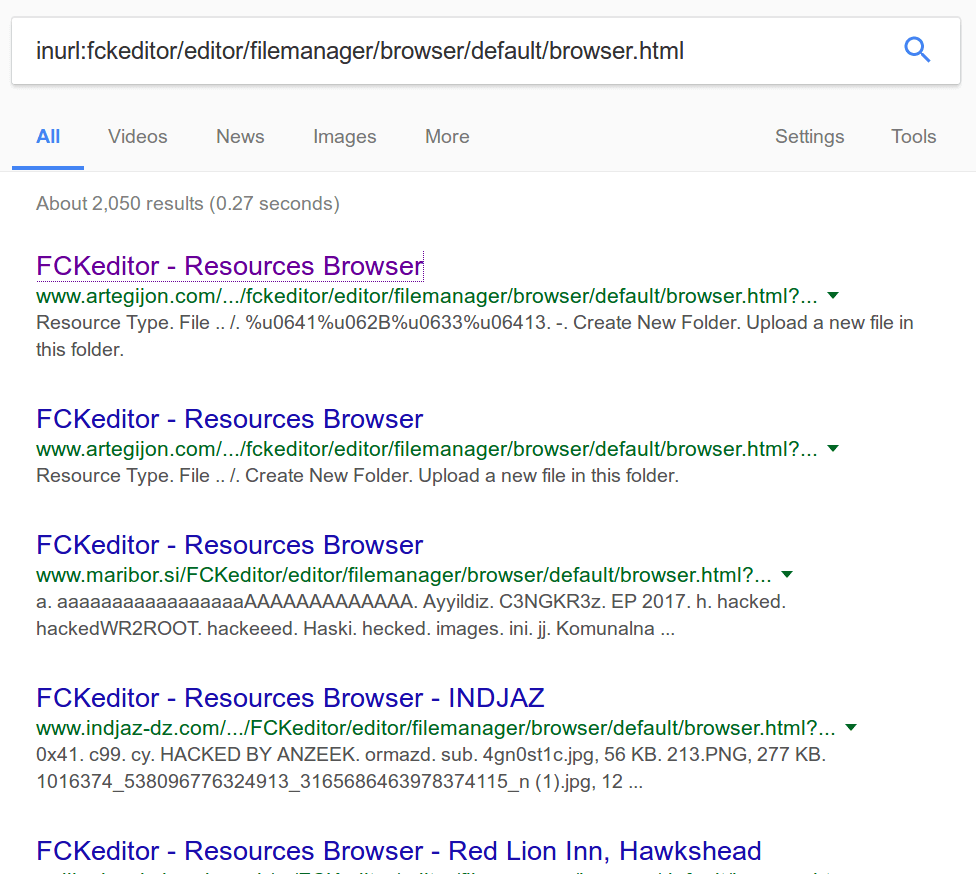The image size is (976, 874).
Task: Expand the arrow beside the second artegijon URL
Action: [833, 449]
